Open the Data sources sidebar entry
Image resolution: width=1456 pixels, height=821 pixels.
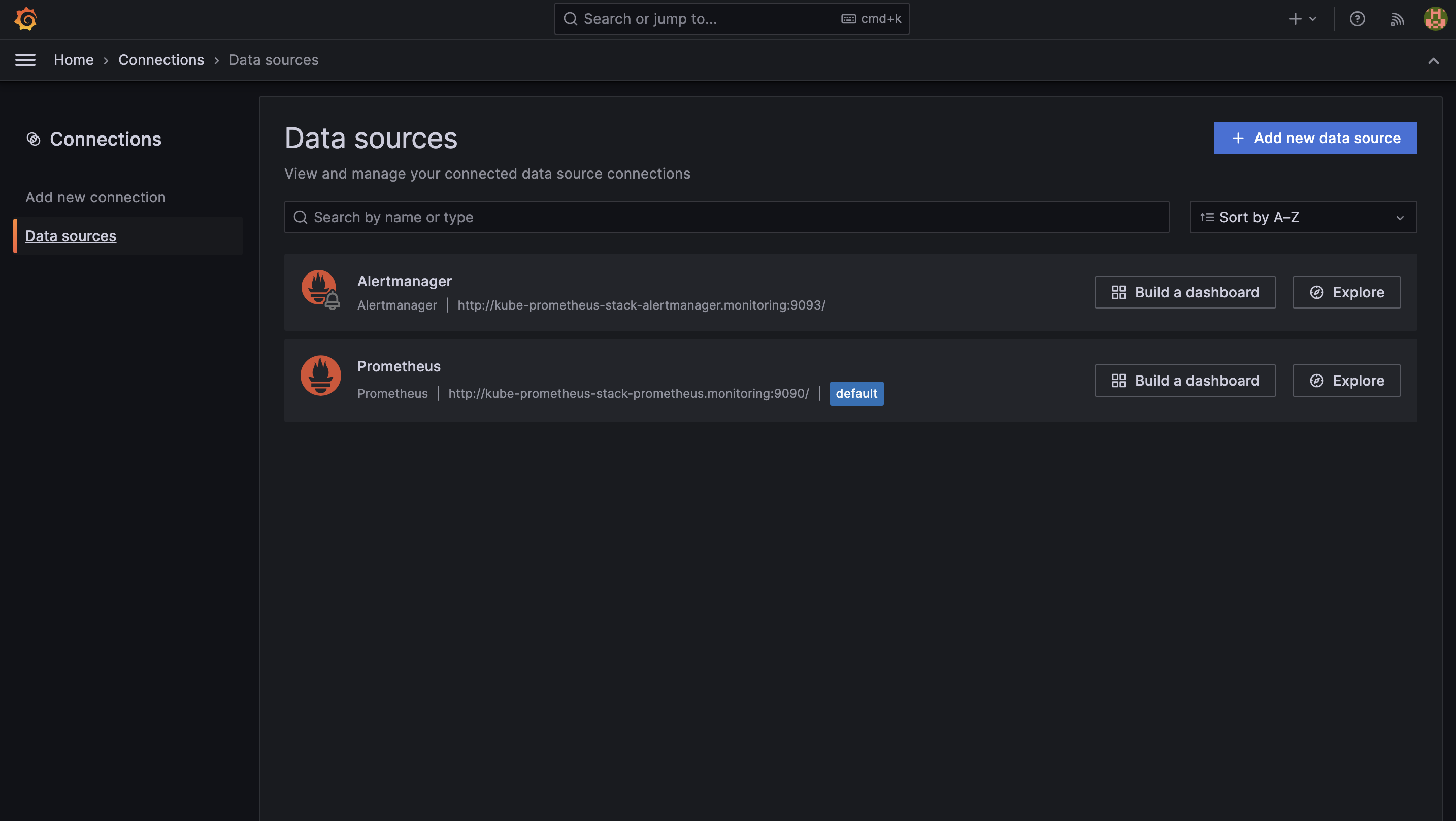(71, 235)
